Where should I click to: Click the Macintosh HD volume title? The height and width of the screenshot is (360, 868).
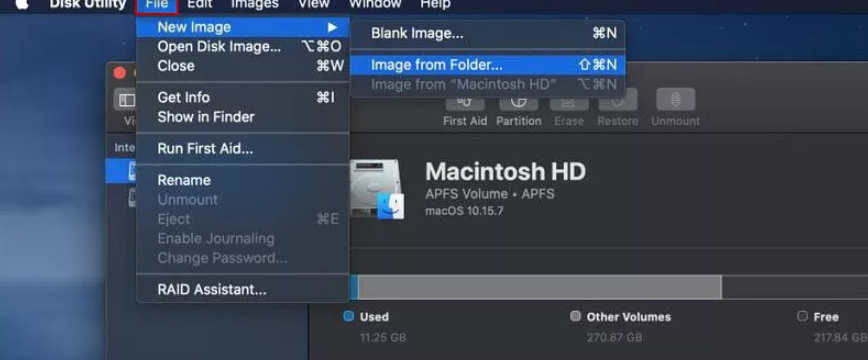(505, 172)
